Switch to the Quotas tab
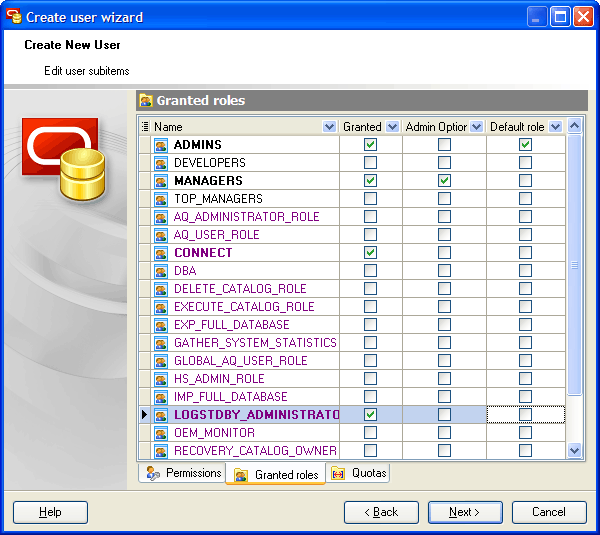 pyautogui.click(x=359, y=473)
